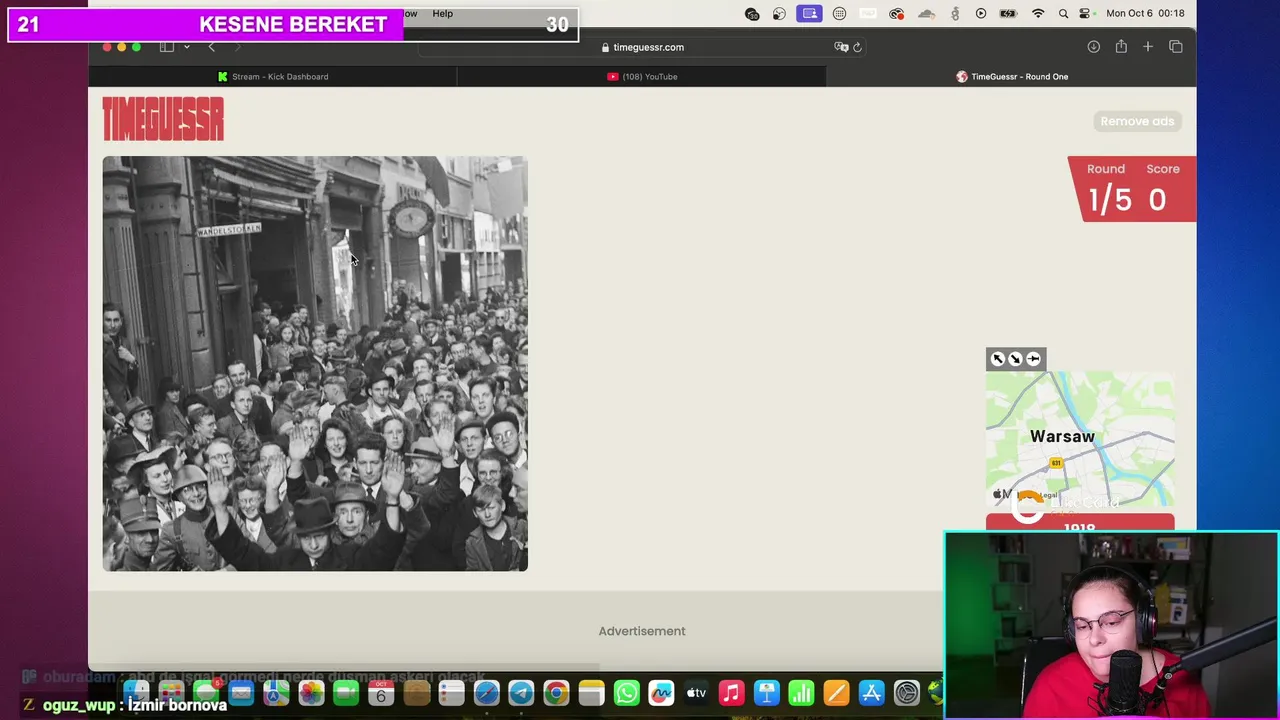
Task: Shrink the map with the up-left arrow icon
Action: click(x=997, y=359)
